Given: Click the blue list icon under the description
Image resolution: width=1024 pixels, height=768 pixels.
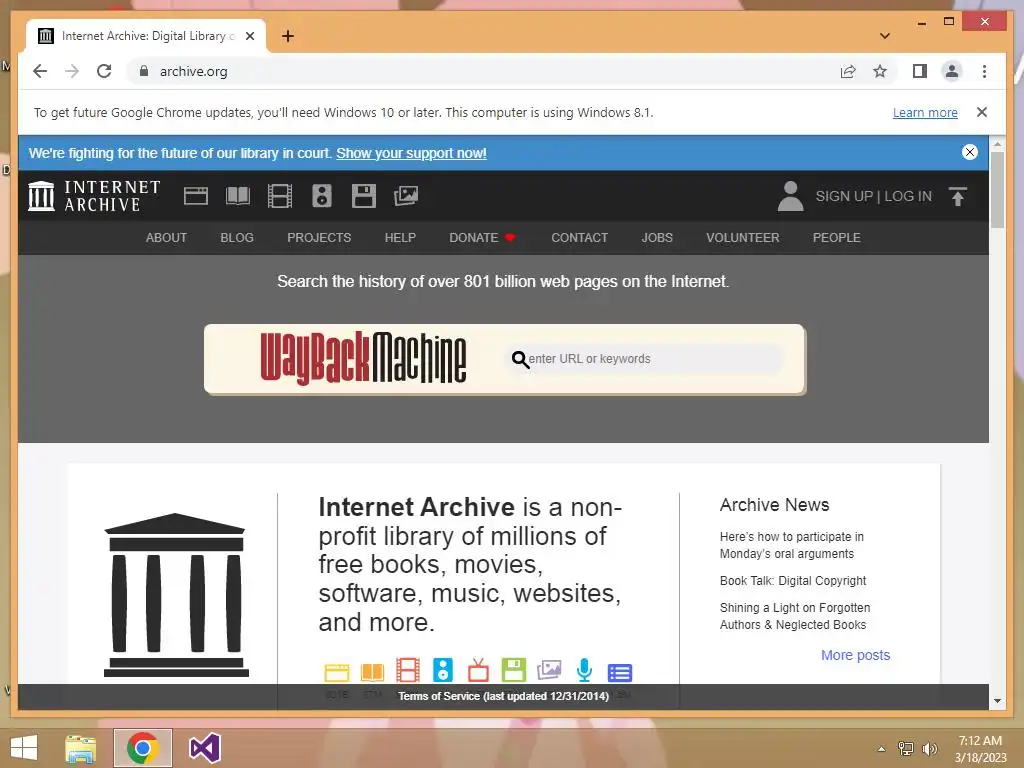Looking at the screenshot, I should coord(620,673).
